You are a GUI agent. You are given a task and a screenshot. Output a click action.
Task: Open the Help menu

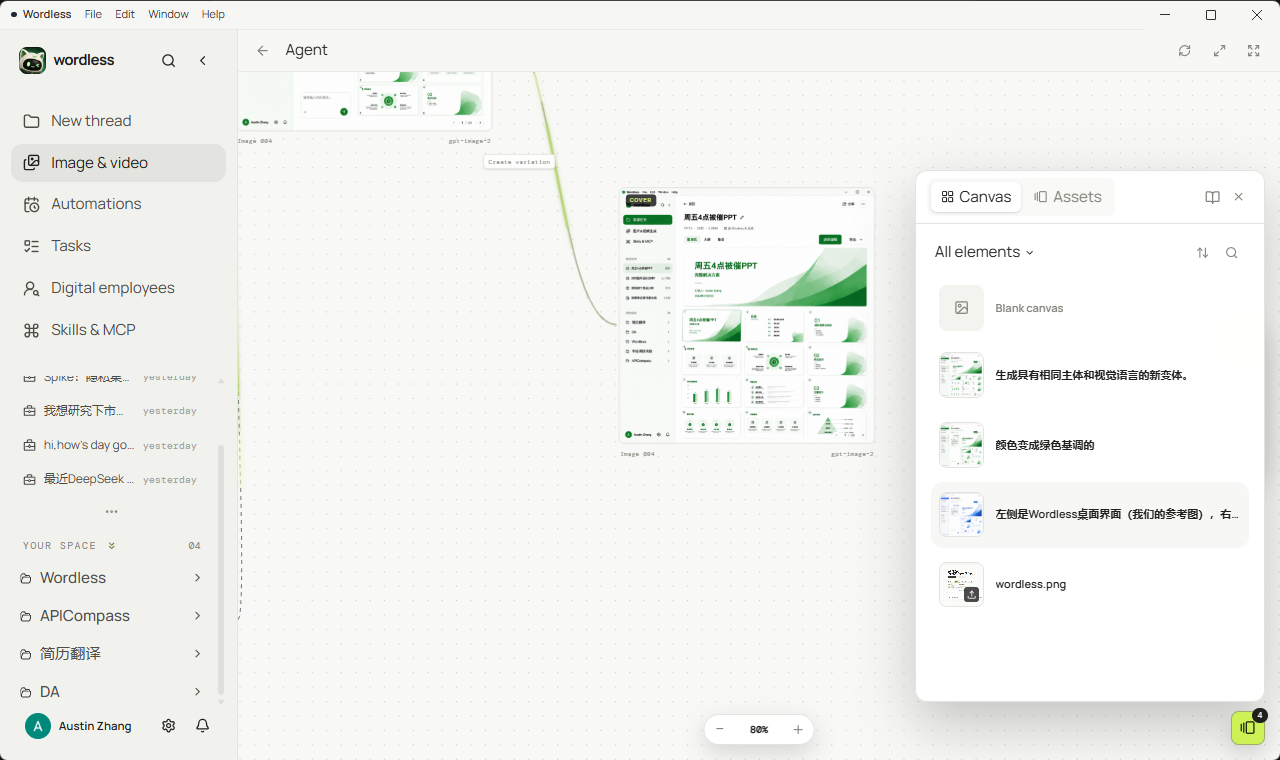213,15
